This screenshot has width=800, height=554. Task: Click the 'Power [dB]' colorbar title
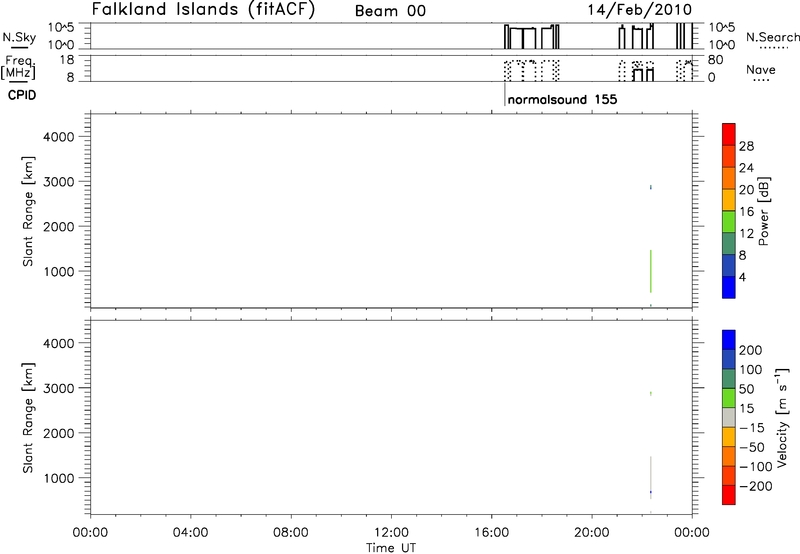pos(764,211)
